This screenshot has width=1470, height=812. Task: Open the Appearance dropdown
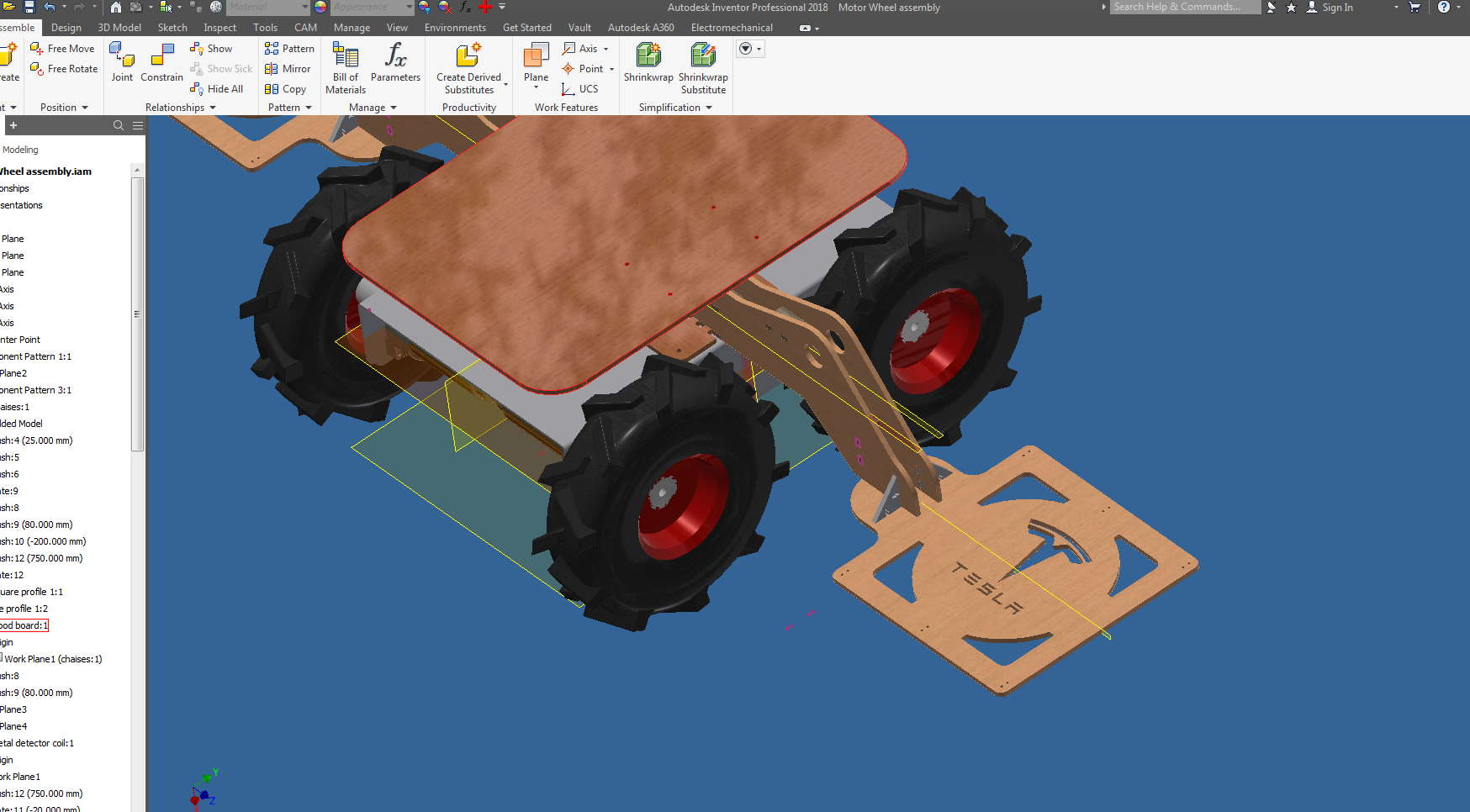pos(373,7)
